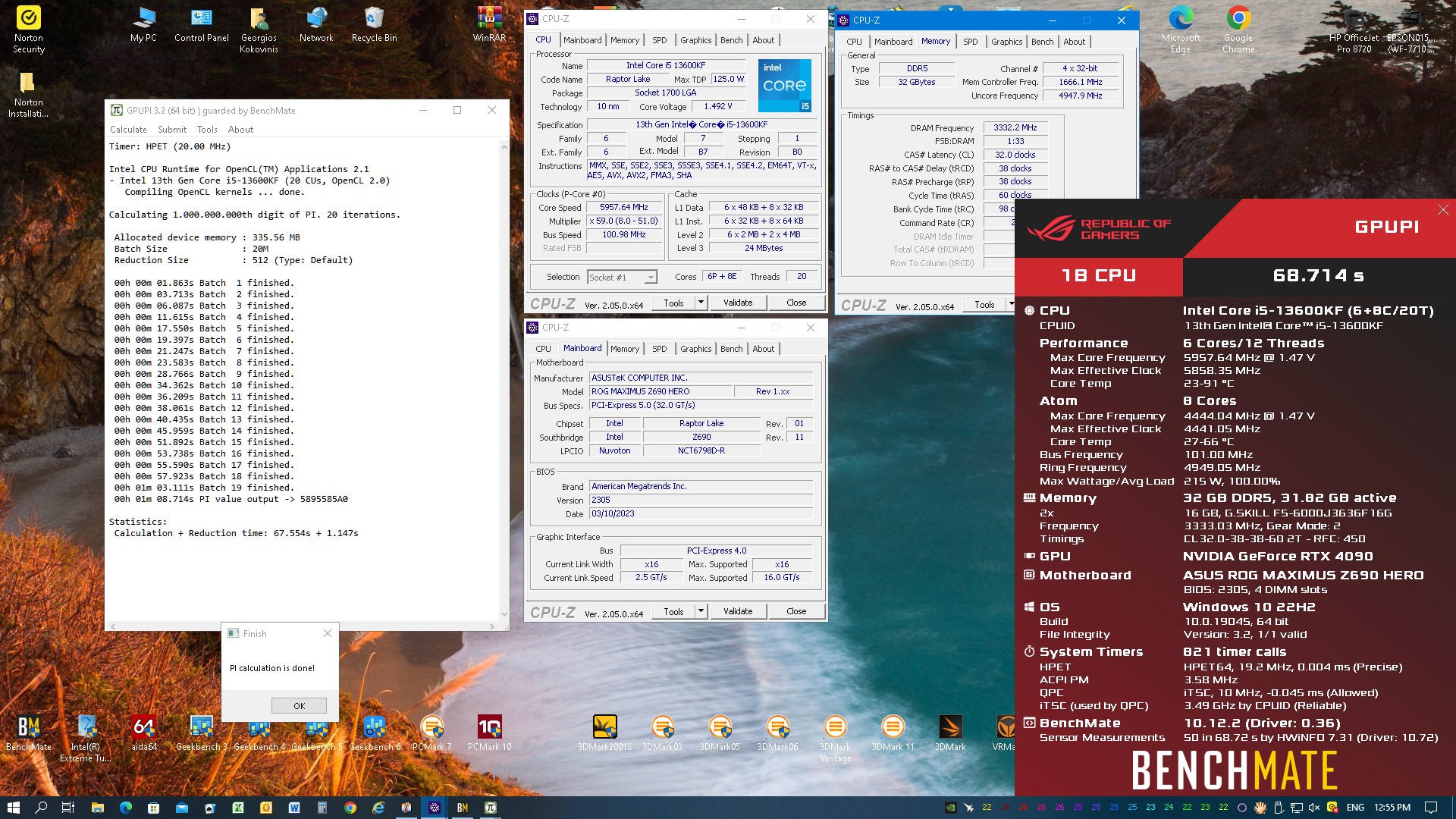Image resolution: width=1456 pixels, height=819 pixels.
Task: Open the Calculator taskbar icon
Action: tap(322, 808)
